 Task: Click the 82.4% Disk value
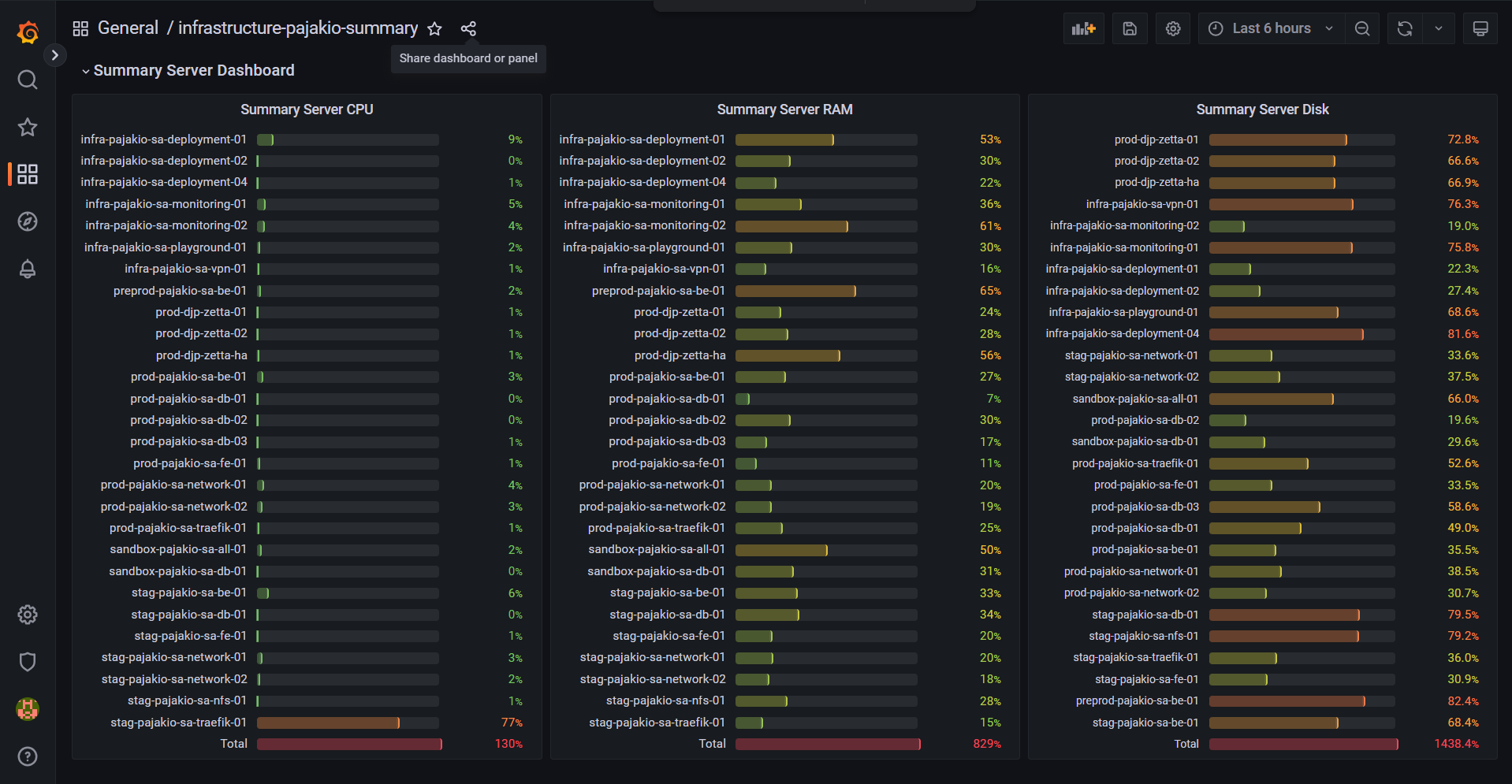[x=1463, y=700]
